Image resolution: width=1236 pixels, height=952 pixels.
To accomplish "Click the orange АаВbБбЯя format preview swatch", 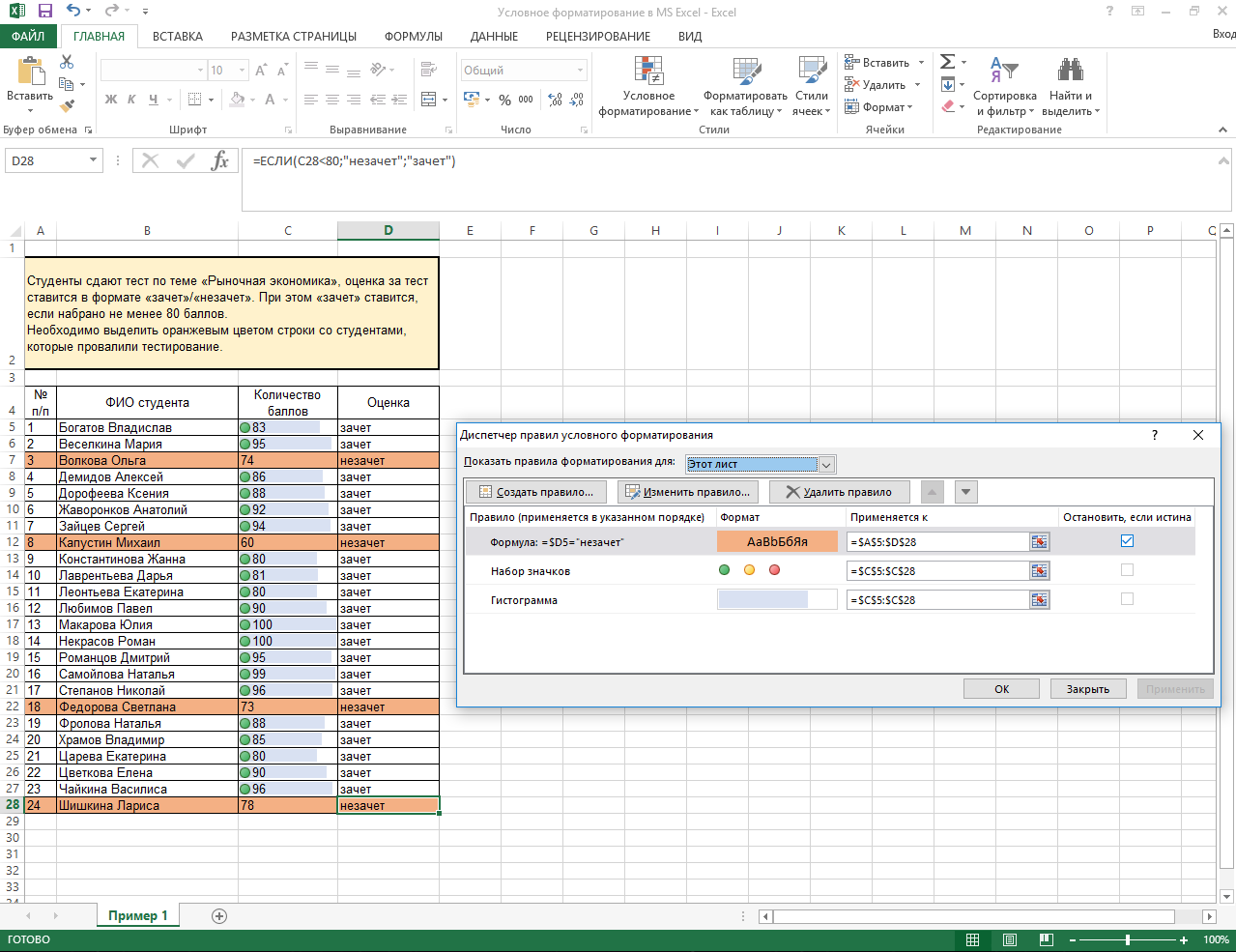I will coord(777,542).
